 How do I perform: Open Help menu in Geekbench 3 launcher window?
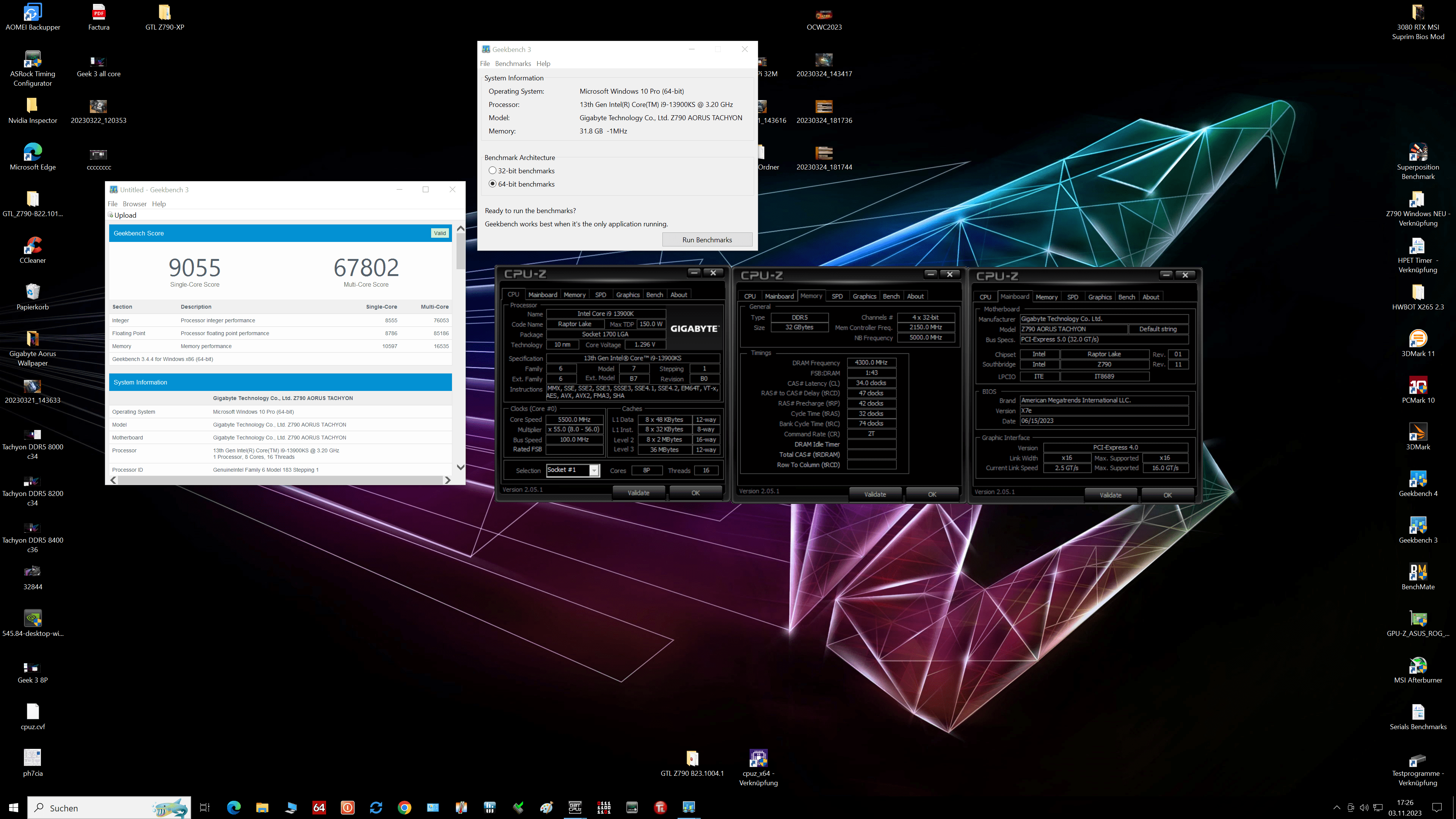tap(543, 64)
